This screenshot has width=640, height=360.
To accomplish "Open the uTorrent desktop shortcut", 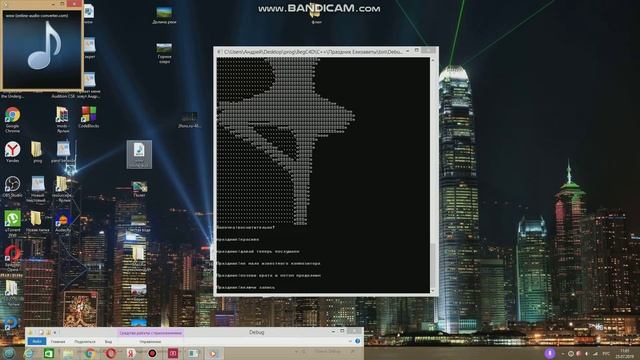I will (x=12, y=222).
